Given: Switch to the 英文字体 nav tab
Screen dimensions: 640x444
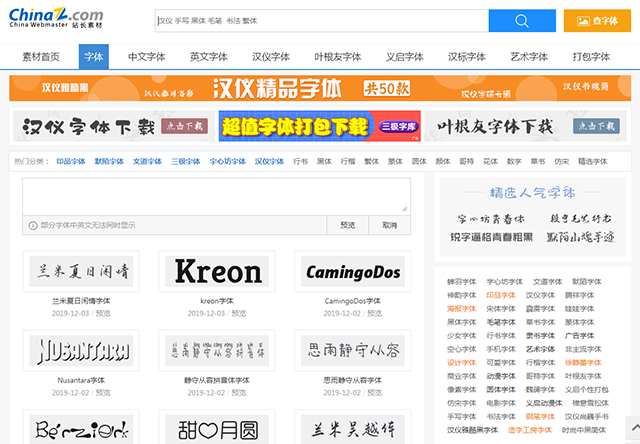Looking at the screenshot, I should coord(208,58).
